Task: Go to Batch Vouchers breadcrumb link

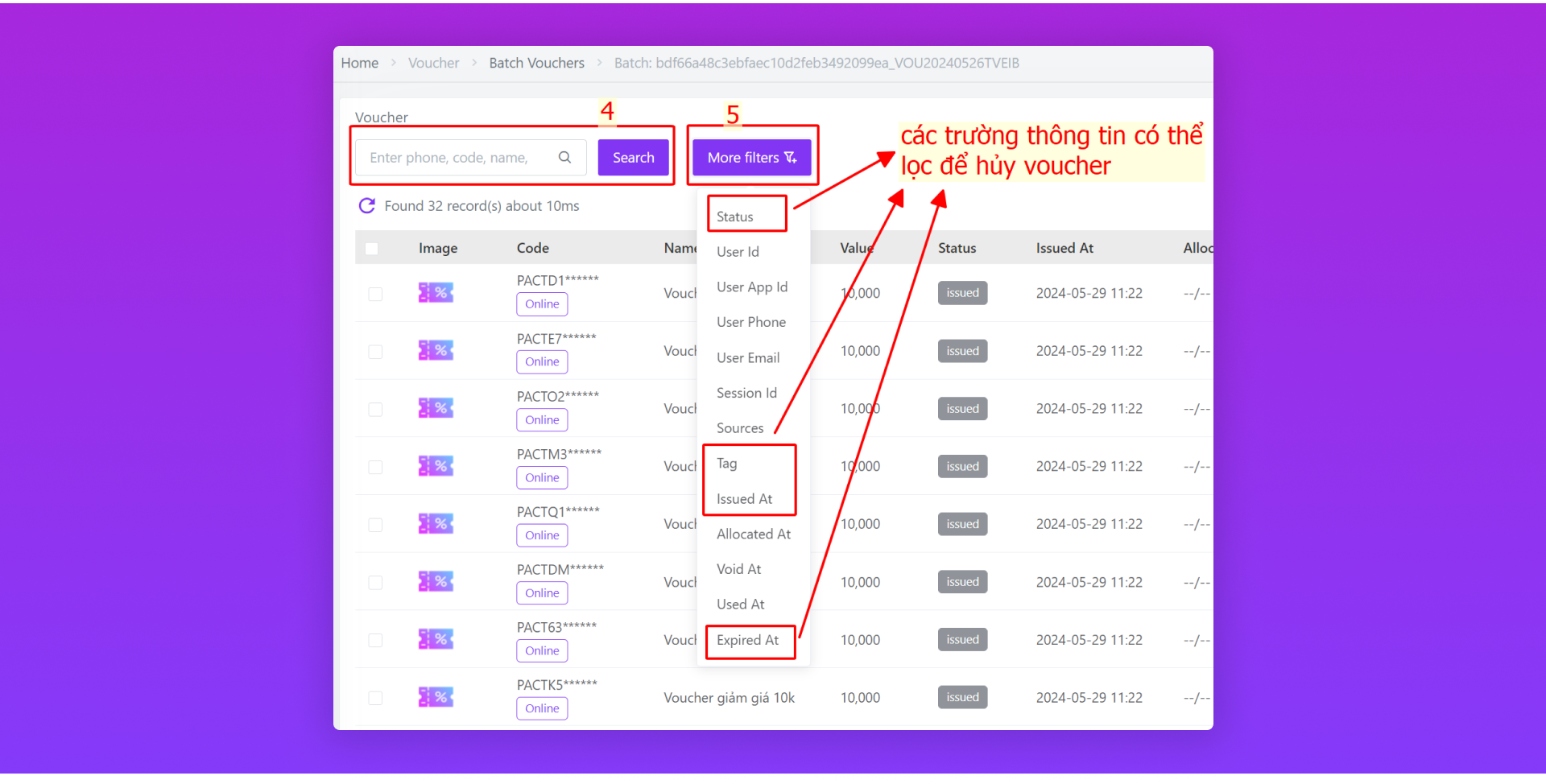Action: (x=536, y=63)
